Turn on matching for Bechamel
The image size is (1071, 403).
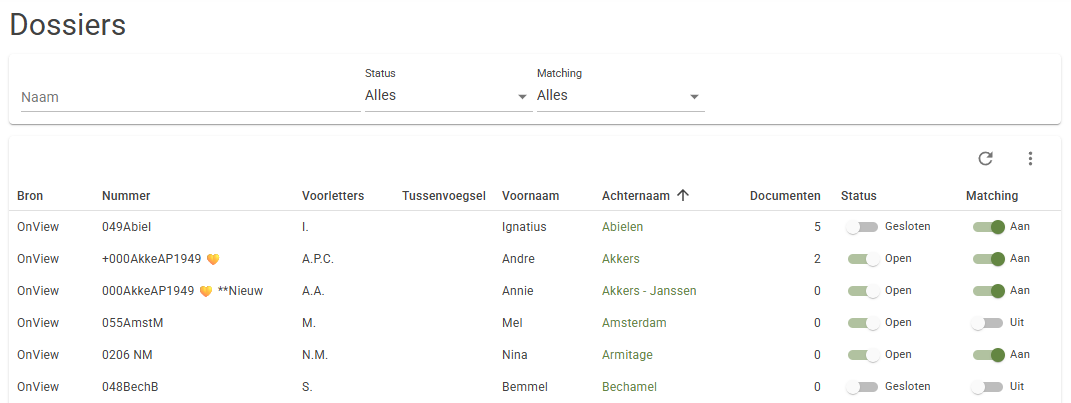pos(988,387)
